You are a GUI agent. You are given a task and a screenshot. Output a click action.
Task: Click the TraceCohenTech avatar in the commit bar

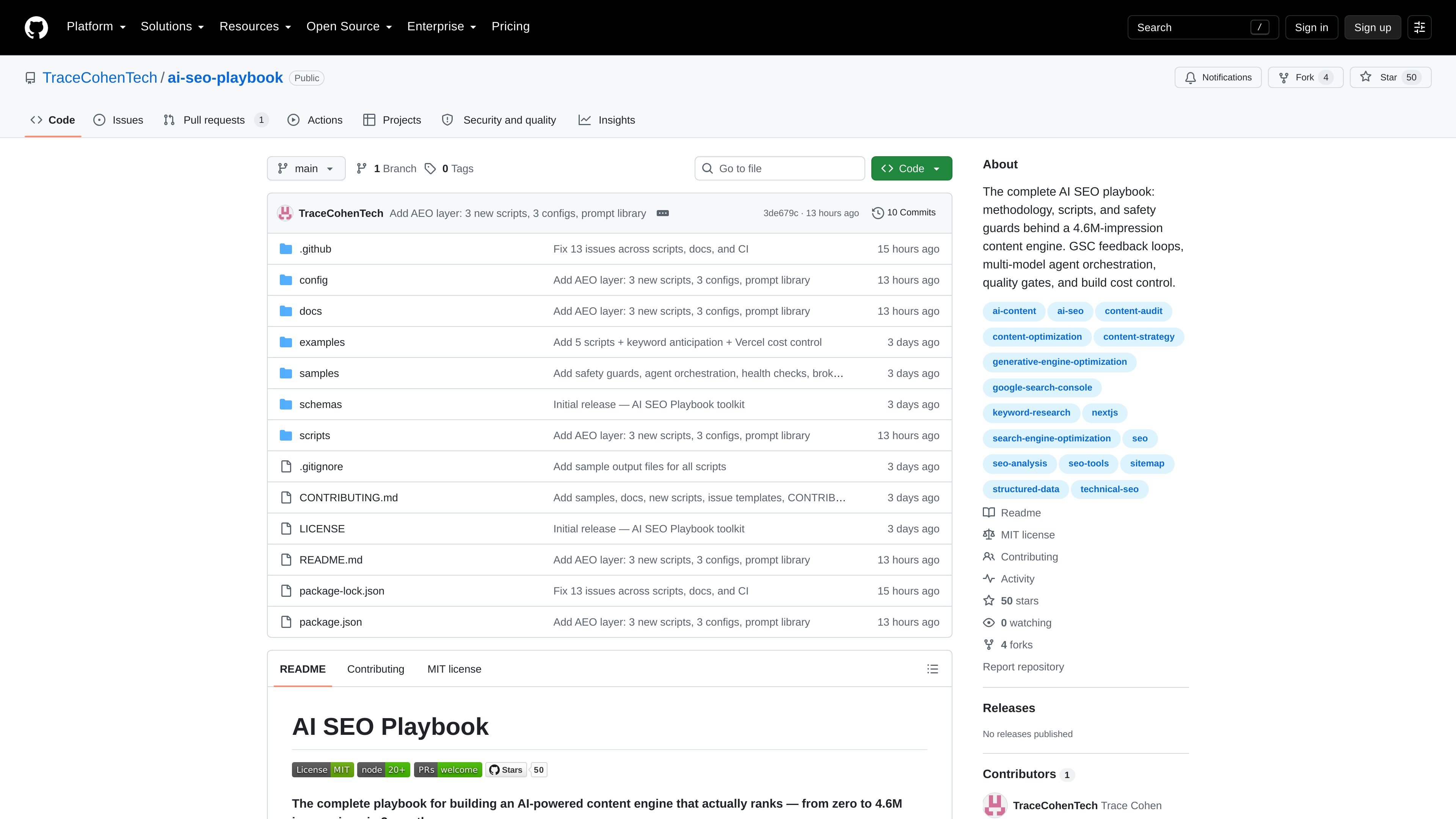click(285, 213)
